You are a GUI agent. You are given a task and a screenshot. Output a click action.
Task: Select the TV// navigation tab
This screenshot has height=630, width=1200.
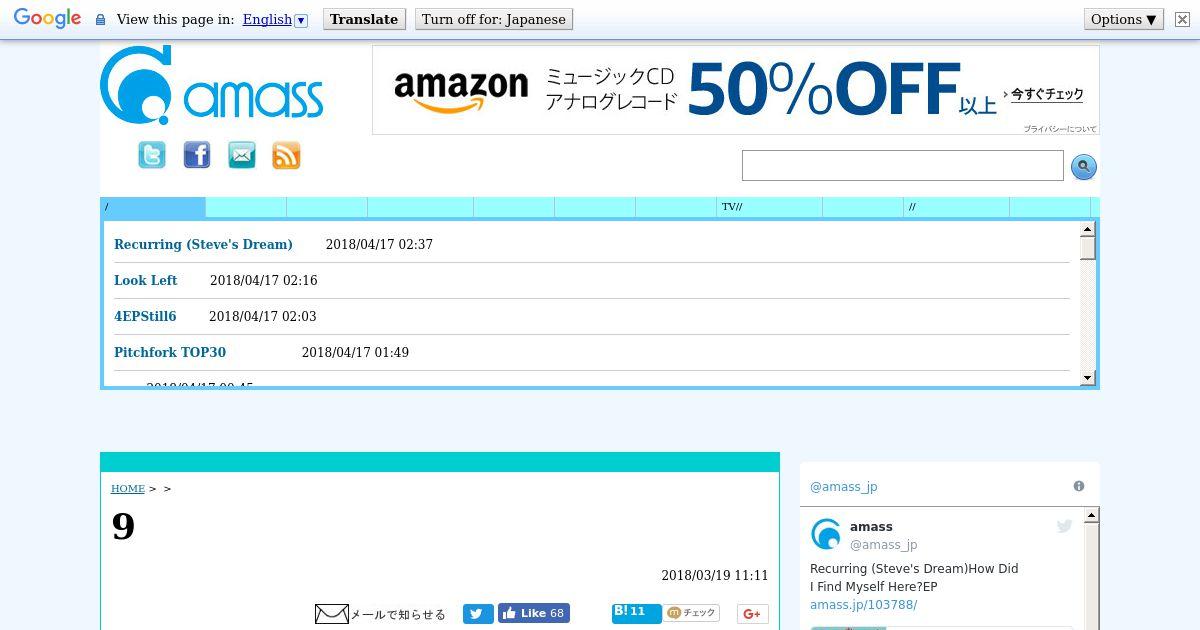click(x=769, y=207)
